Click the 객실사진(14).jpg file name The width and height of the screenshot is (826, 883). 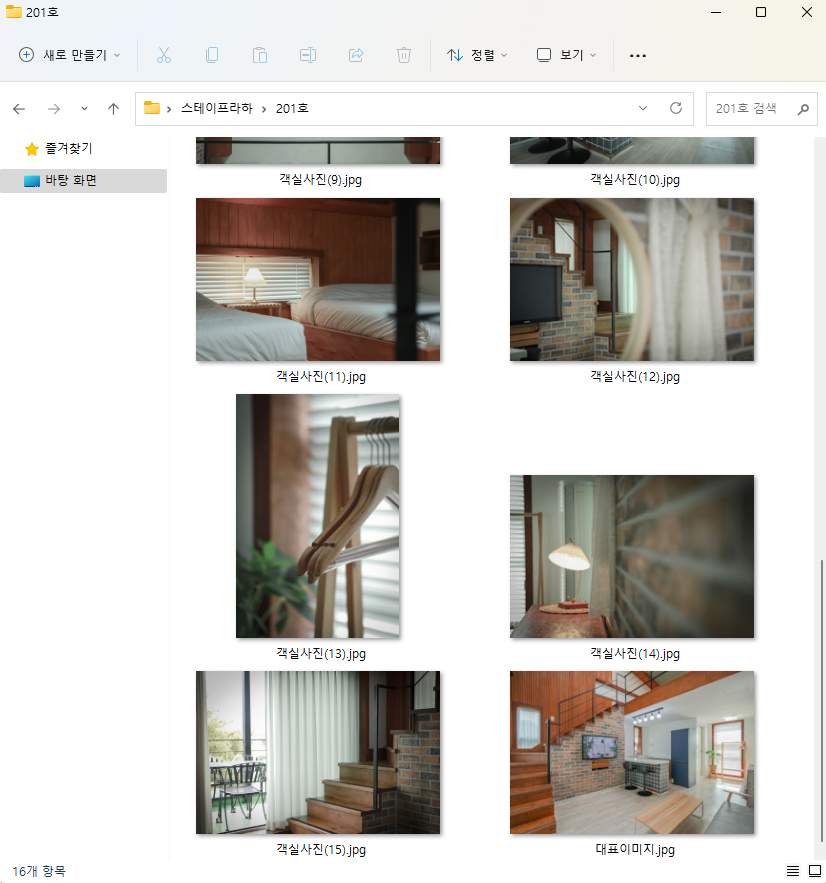[x=635, y=654]
